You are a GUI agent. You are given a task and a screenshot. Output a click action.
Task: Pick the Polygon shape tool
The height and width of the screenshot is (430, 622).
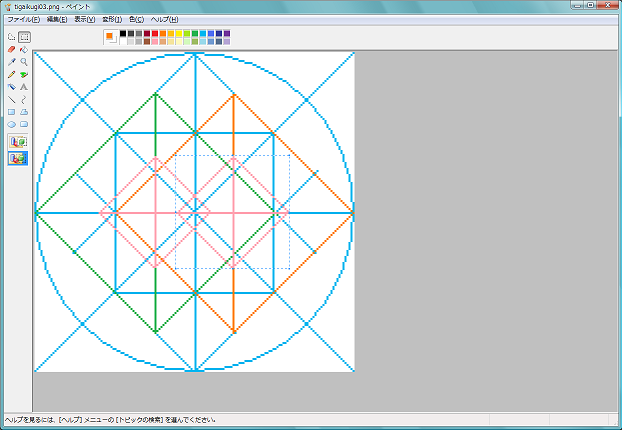coord(24,112)
